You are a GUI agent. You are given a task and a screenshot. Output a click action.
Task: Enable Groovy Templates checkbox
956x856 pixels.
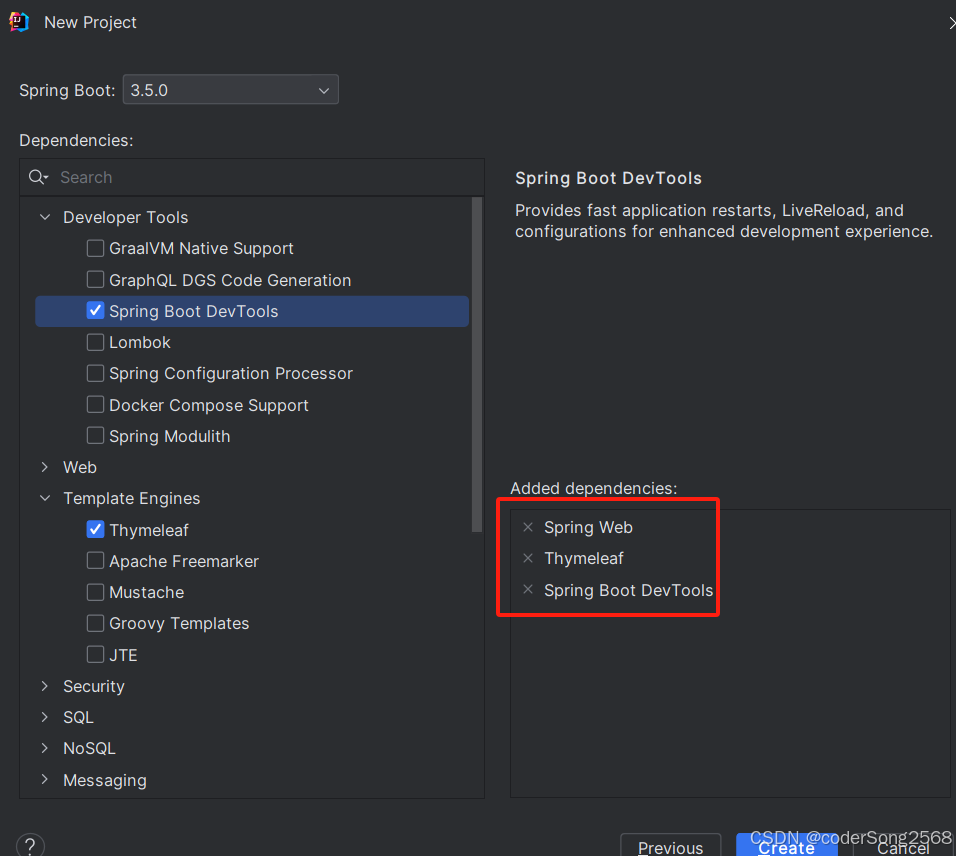[x=95, y=623]
